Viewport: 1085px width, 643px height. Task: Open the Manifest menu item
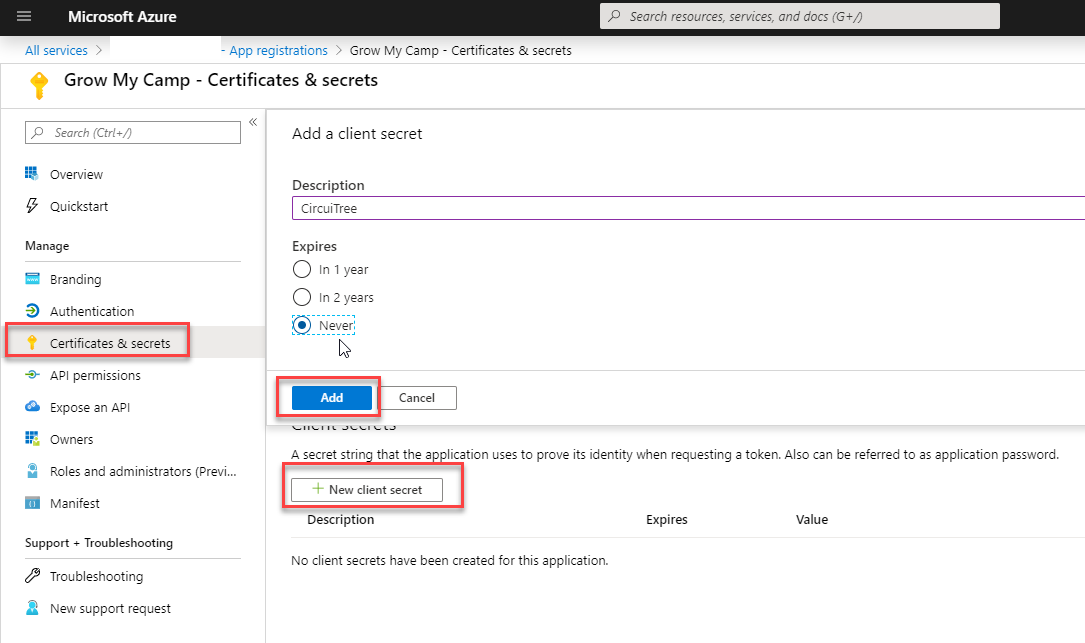pos(75,503)
